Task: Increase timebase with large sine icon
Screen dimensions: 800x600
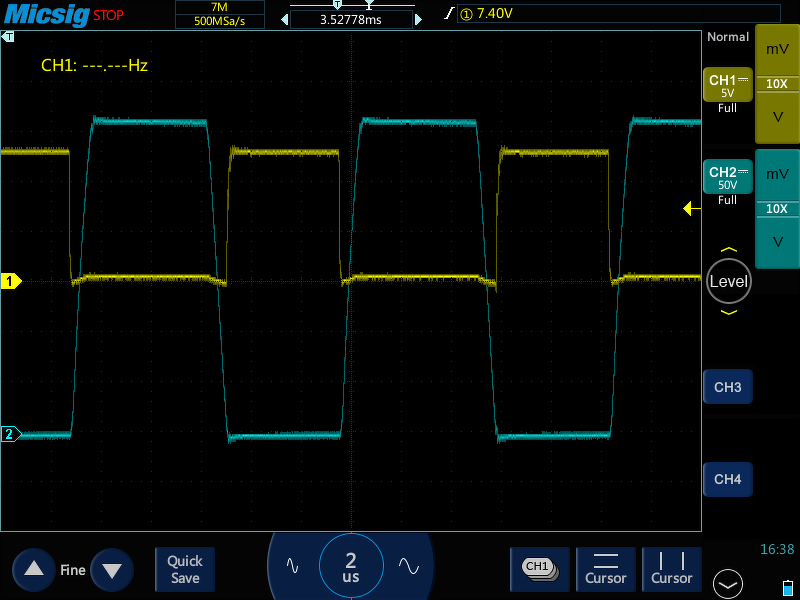Action: tap(409, 566)
